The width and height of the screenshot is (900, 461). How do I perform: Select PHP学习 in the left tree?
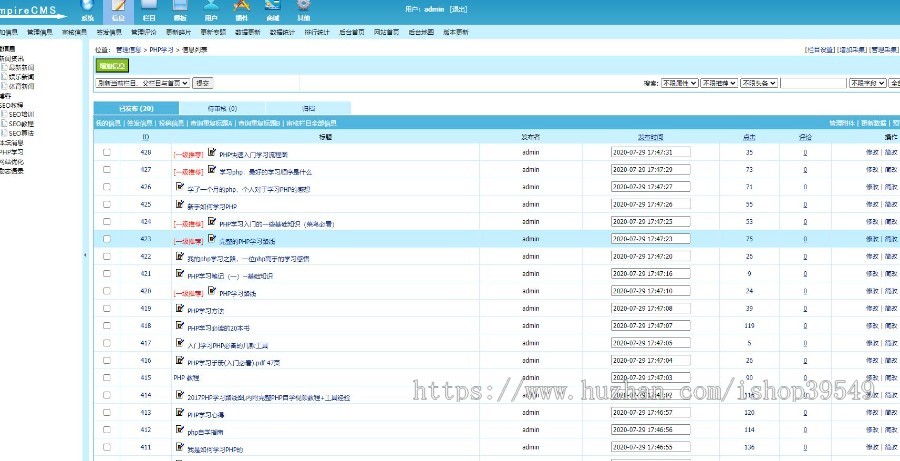[x=11, y=152]
